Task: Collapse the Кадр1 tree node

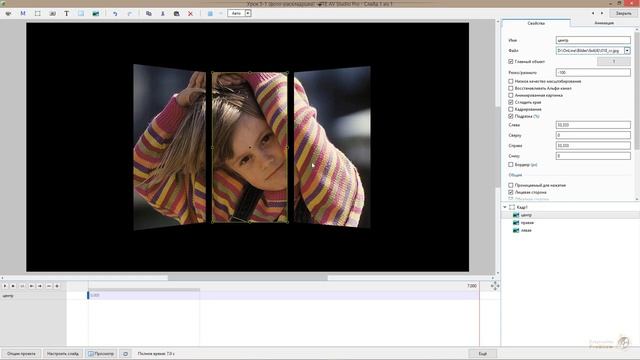Action: [505, 207]
